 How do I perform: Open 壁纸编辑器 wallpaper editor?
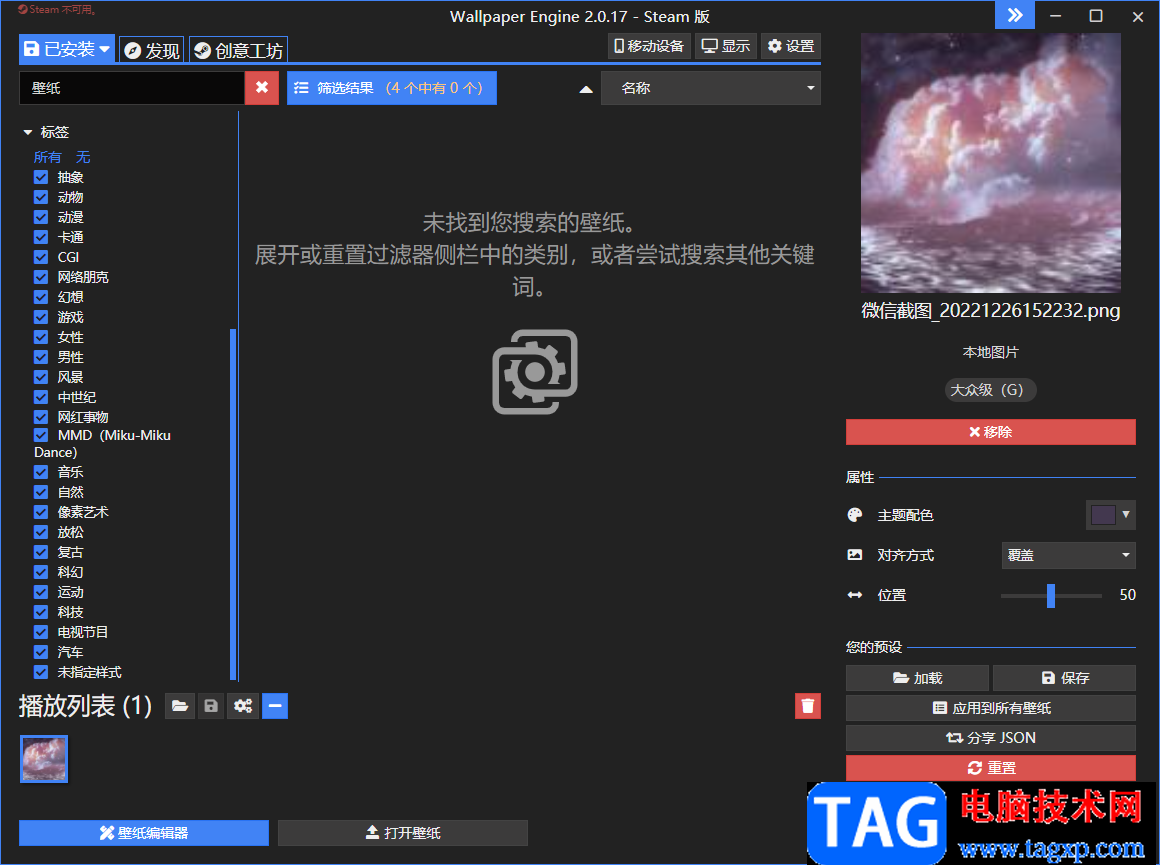pos(144,833)
